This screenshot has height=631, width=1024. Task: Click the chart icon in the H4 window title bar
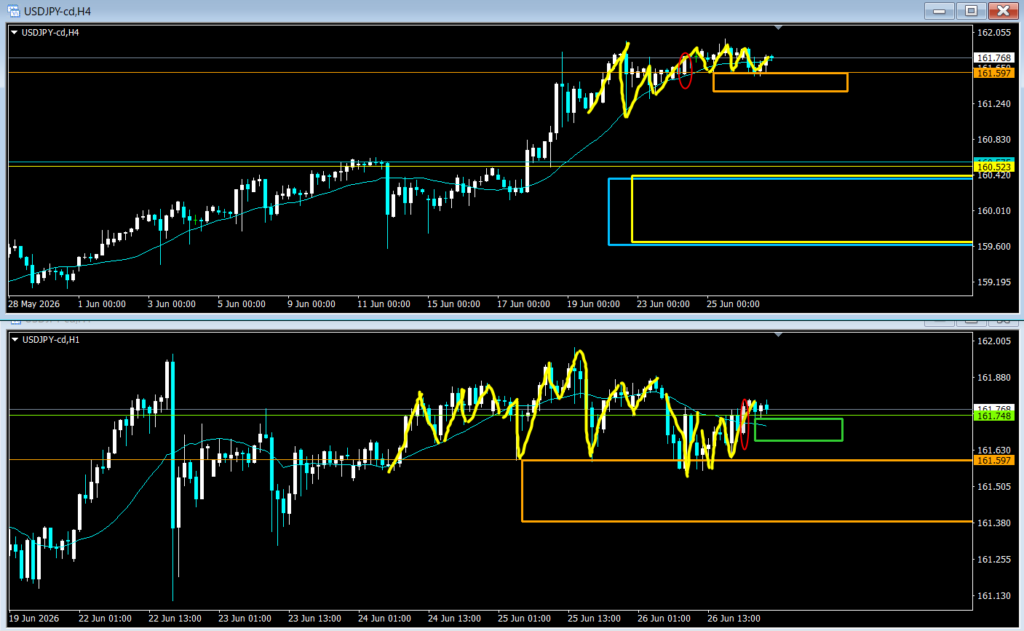pyautogui.click(x=13, y=11)
